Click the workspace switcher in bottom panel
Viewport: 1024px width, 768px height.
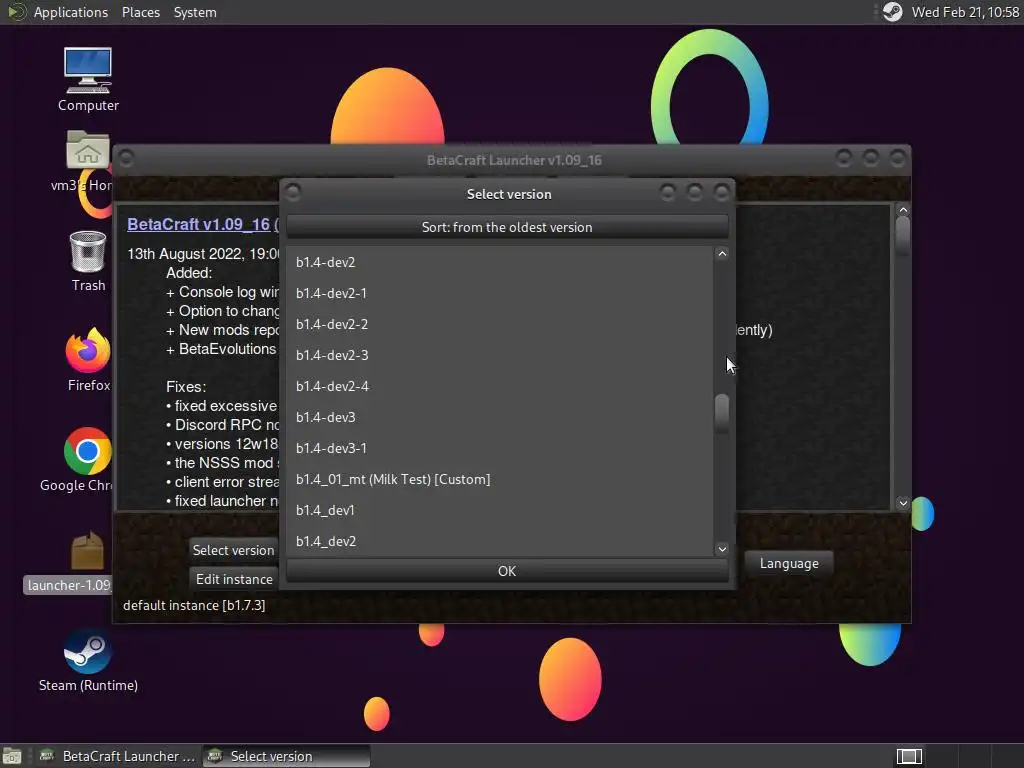tap(909, 756)
